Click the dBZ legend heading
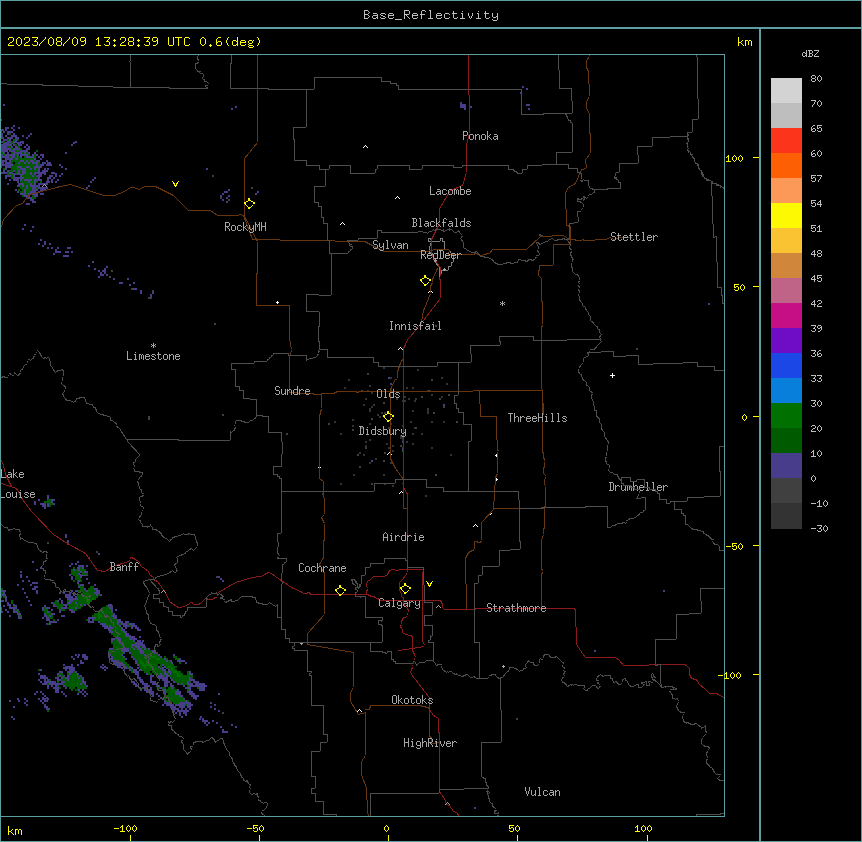Image resolution: width=862 pixels, height=842 pixels. (x=810, y=53)
